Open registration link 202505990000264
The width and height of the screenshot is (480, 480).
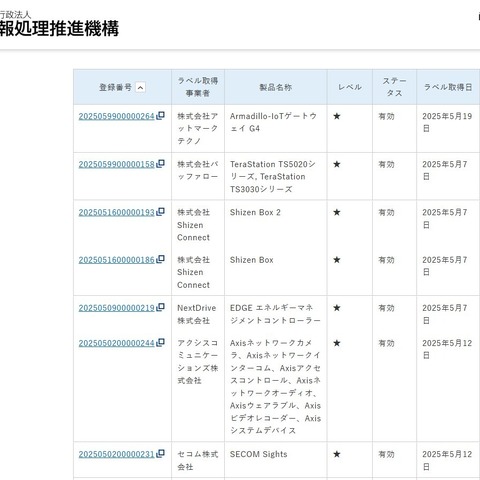pos(116,116)
